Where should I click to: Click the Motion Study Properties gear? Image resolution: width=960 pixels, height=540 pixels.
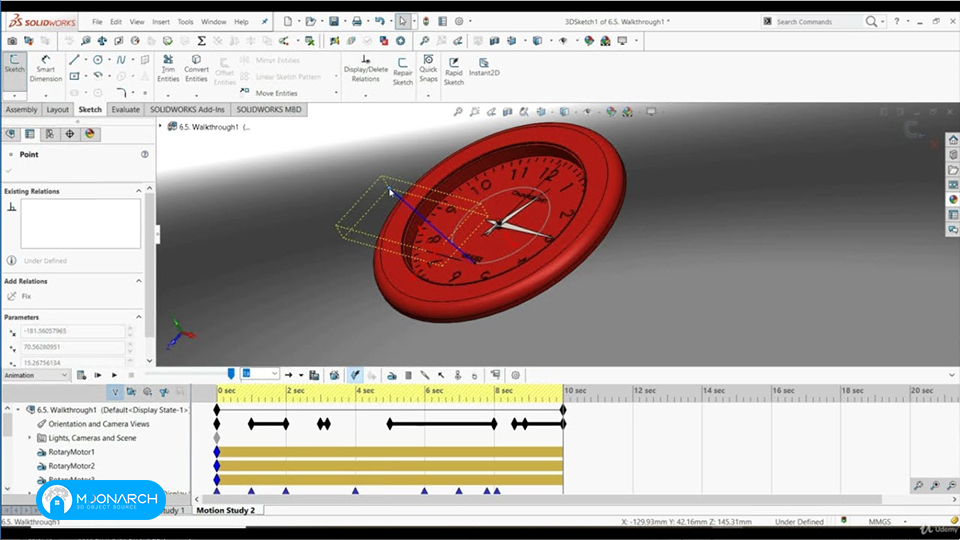click(x=516, y=375)
